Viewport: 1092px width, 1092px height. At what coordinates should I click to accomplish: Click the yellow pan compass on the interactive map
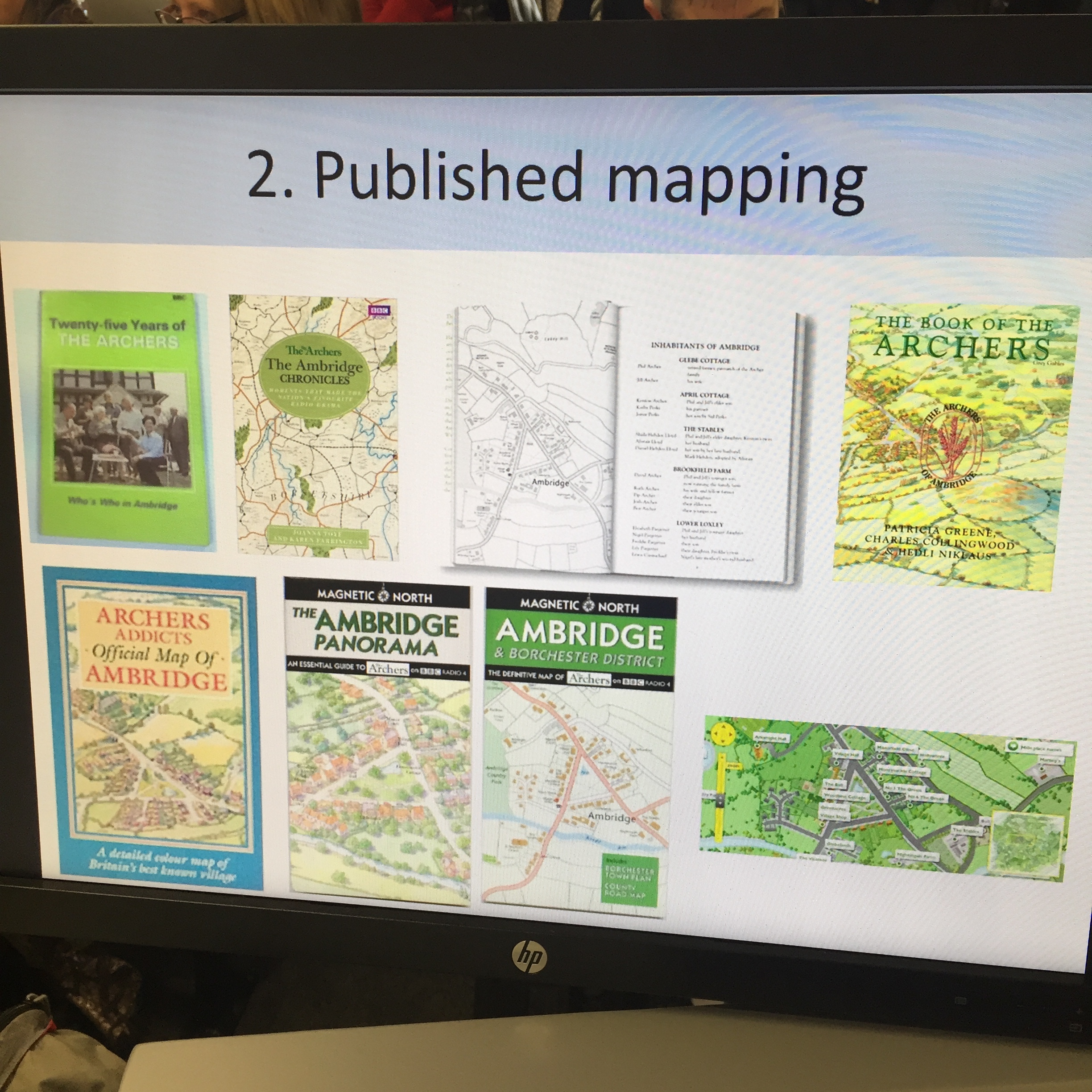coord(723,734)
